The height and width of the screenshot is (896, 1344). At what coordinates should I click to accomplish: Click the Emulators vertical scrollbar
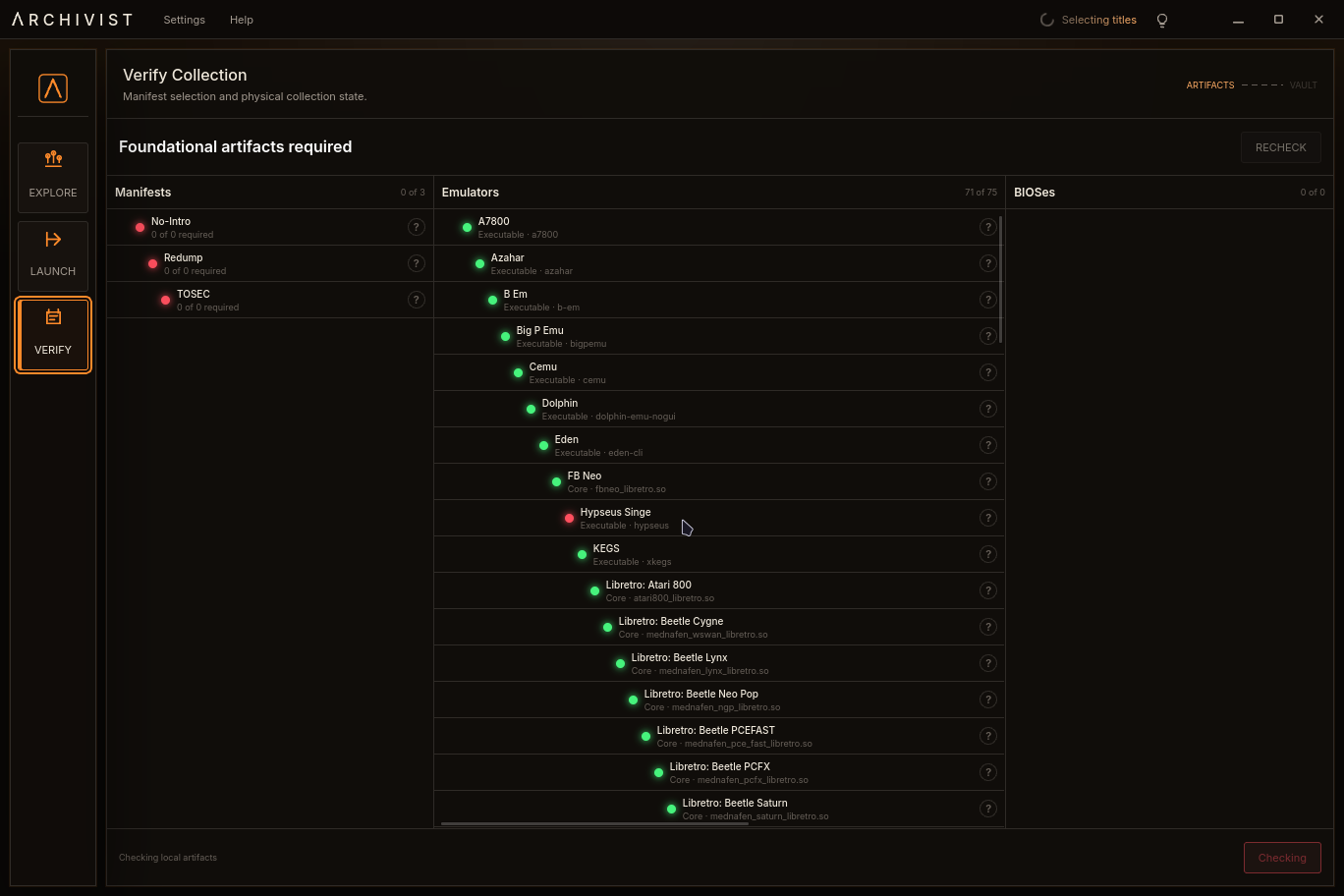(x=1001, y=279)
